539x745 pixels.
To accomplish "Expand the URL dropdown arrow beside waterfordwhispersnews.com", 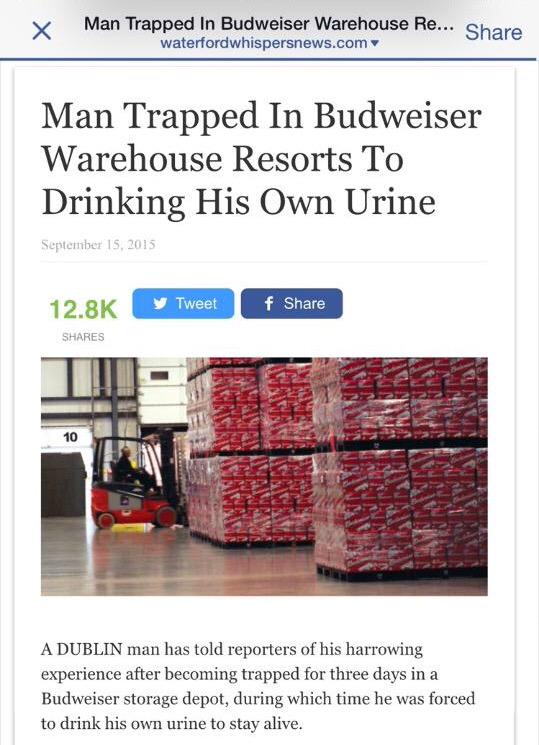I will (x=375, y=43).
